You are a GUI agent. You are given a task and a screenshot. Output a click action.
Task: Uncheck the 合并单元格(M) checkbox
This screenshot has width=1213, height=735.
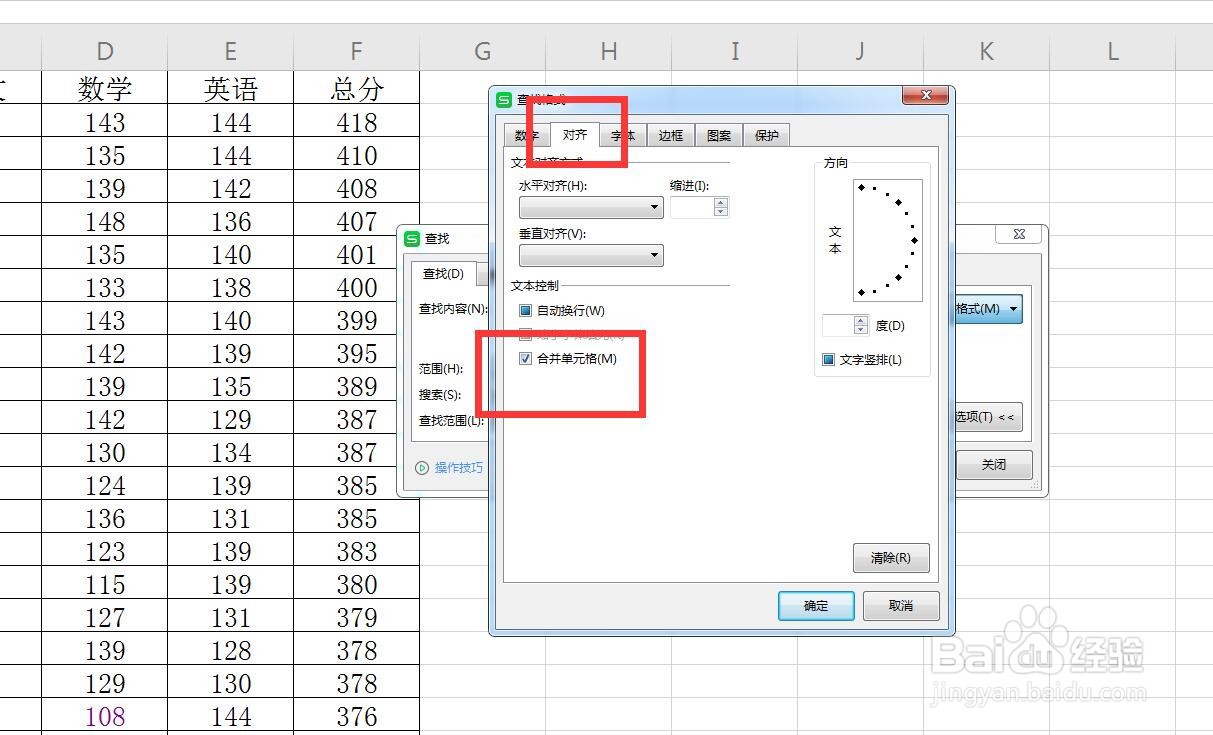tap(525, 358)
